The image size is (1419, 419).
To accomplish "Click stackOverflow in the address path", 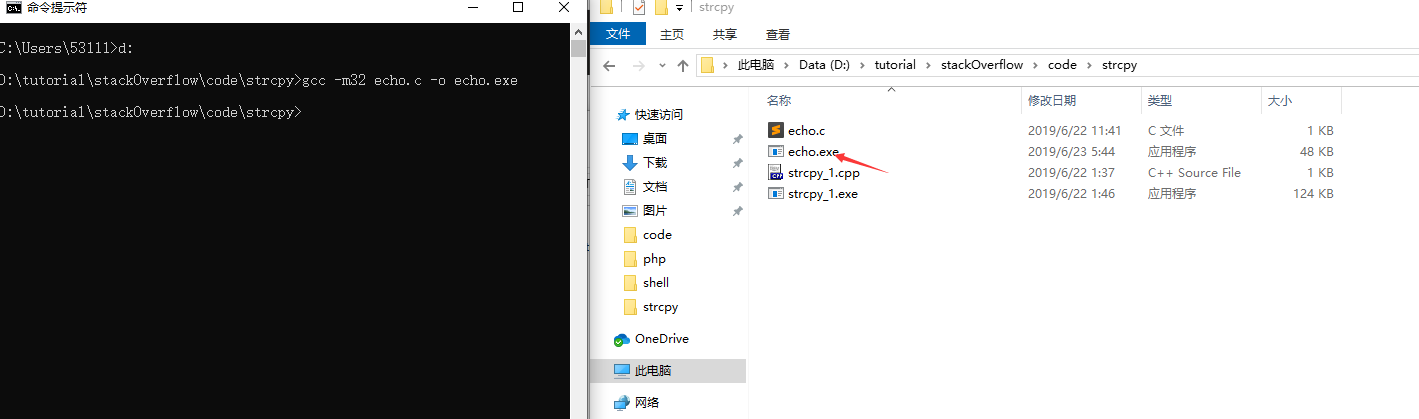I will click(982, 65).
